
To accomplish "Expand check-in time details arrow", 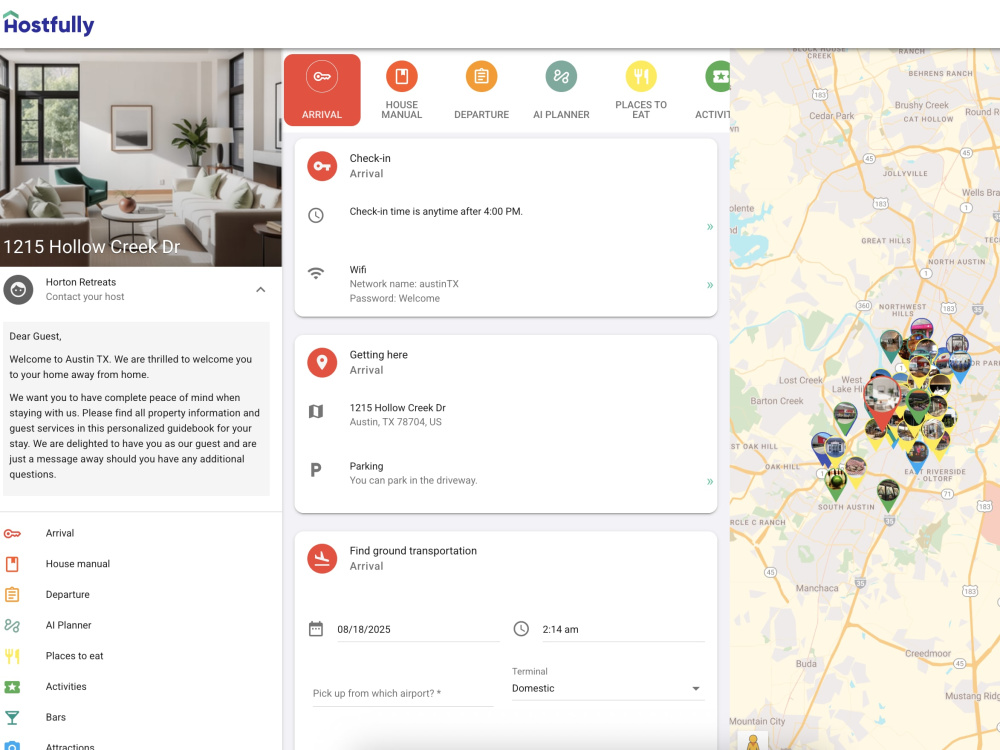I will 710,226.
